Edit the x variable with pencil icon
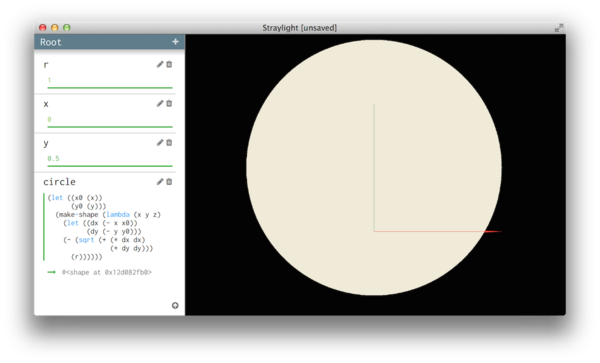The image size is (600, 363). pyautogui.click(x=160, y=103)
